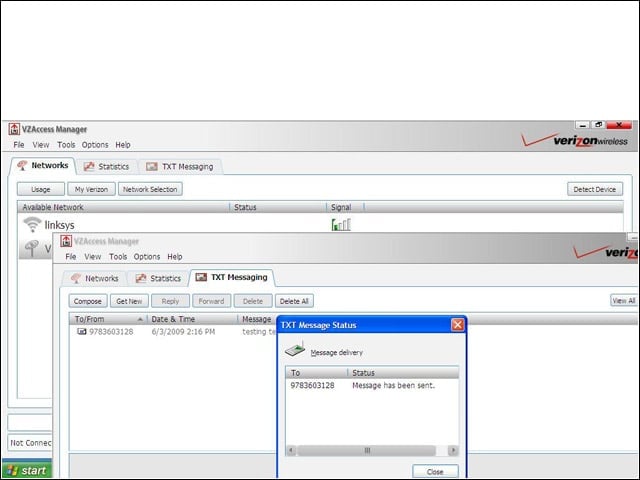640x480 pixels.
Task: Close TXT Message Status dialog with red X
Action: (458, 325)
